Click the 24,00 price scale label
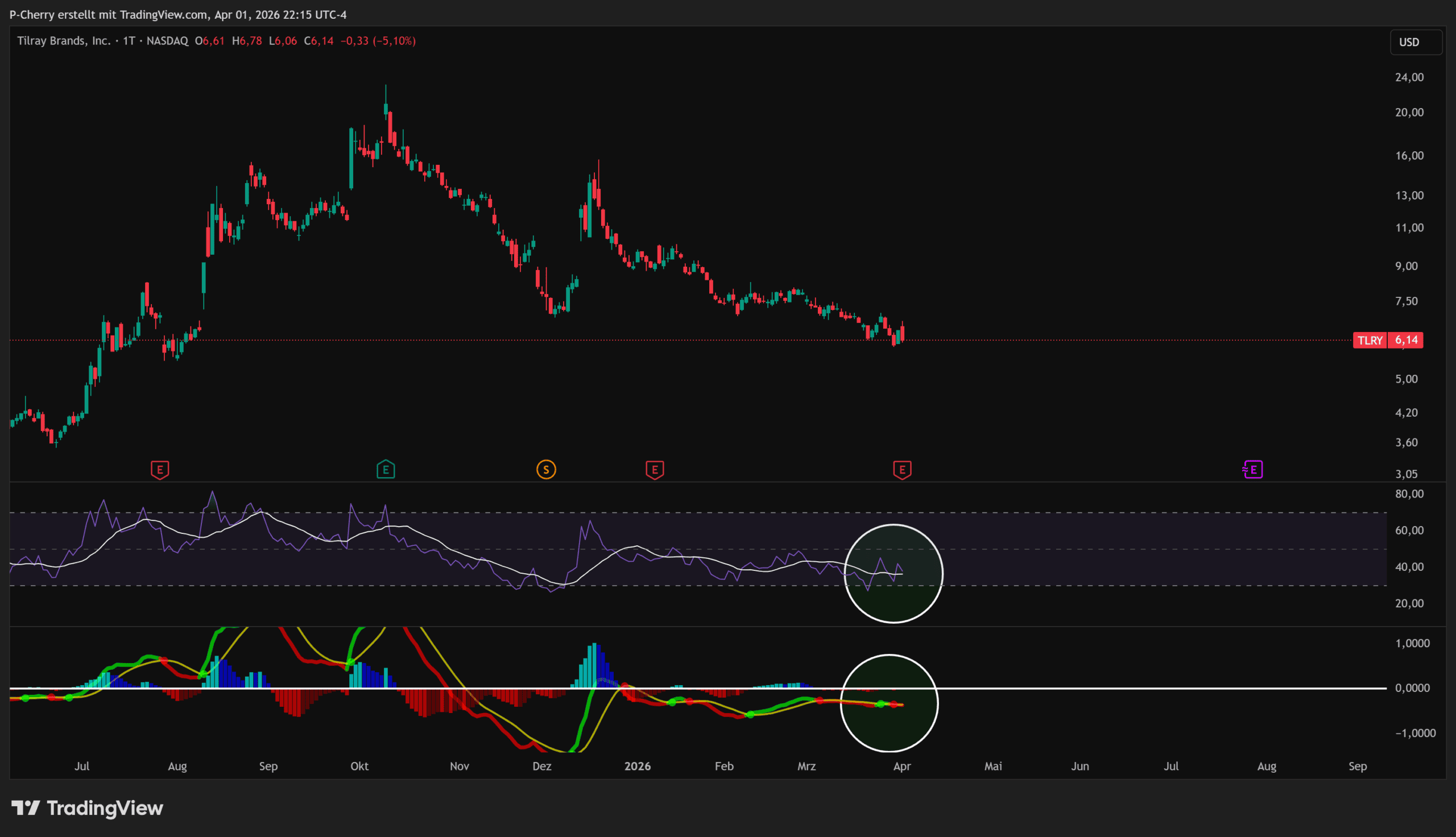1456x837 pixels. [x=1409, y=77]
